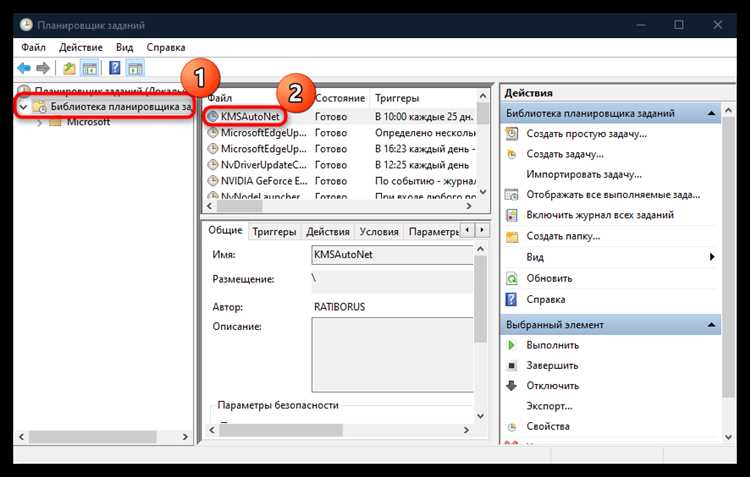Image resolution: width=750 pixels, height=477 pixels.
Task: Click Экспорт... action
Action: click(549, 406)
